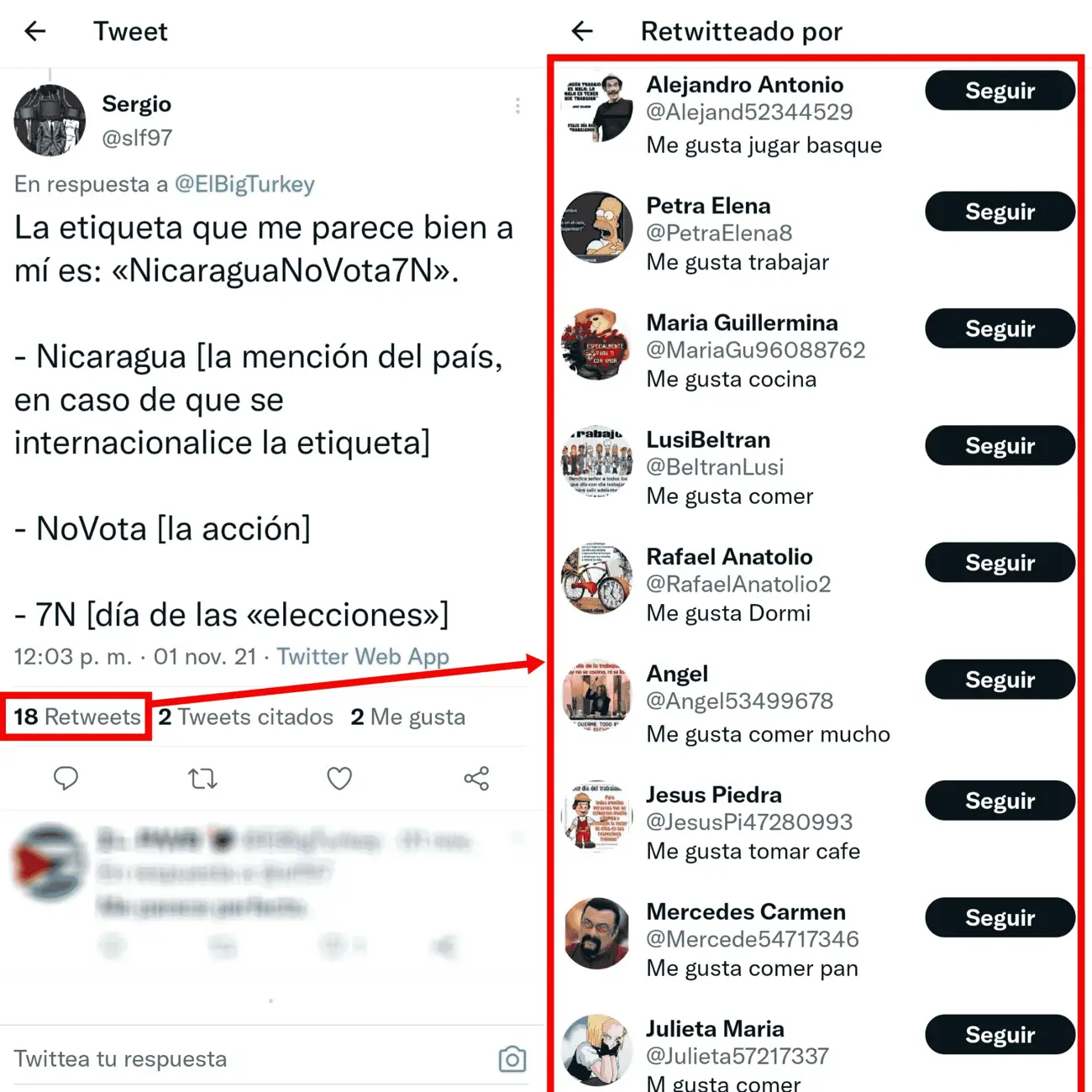Screen dimensions: 1092x1092
Task: Follow Maria Guillermina
Action: pos(1000,328)
